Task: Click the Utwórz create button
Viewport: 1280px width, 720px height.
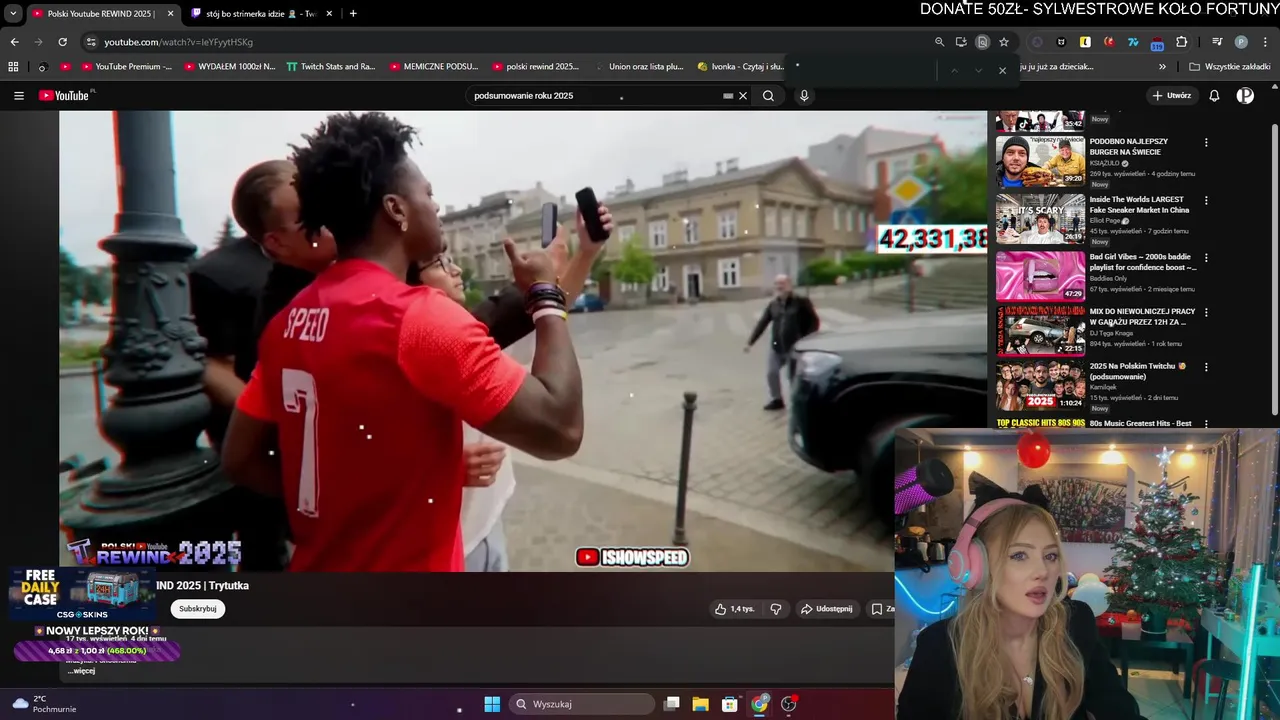Action: coord(1171,96)
